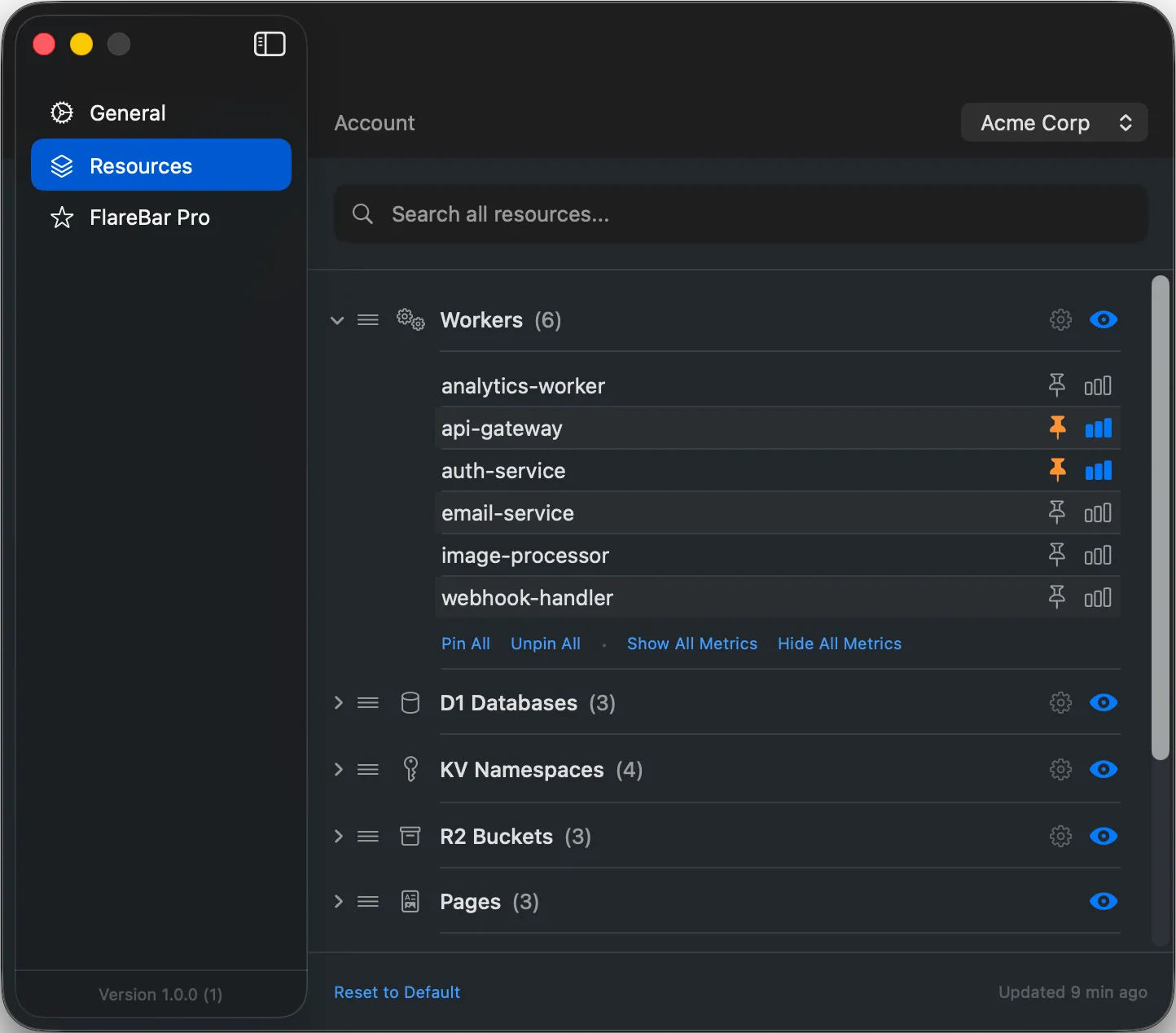1176x1033 pixels.
Task: Expand the D1 Databases section
Action: pyautogui.click(x=337, y=702)
